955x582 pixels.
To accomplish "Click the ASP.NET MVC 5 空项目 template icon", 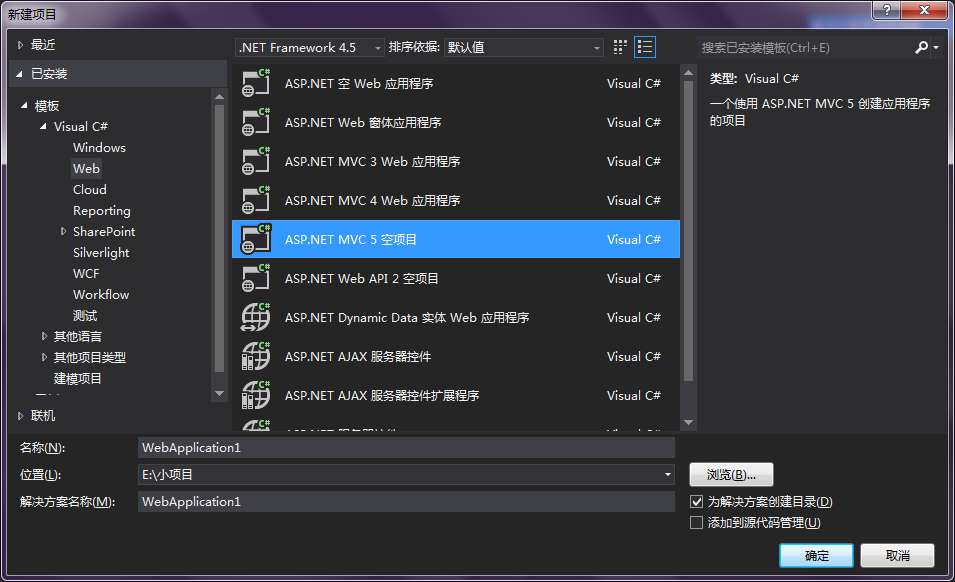I will 256,239.
